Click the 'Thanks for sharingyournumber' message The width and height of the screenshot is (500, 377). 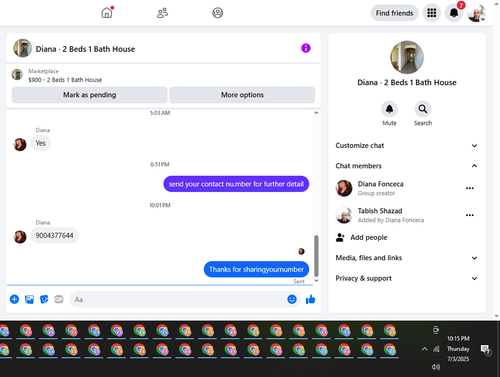tap(256, 269)
